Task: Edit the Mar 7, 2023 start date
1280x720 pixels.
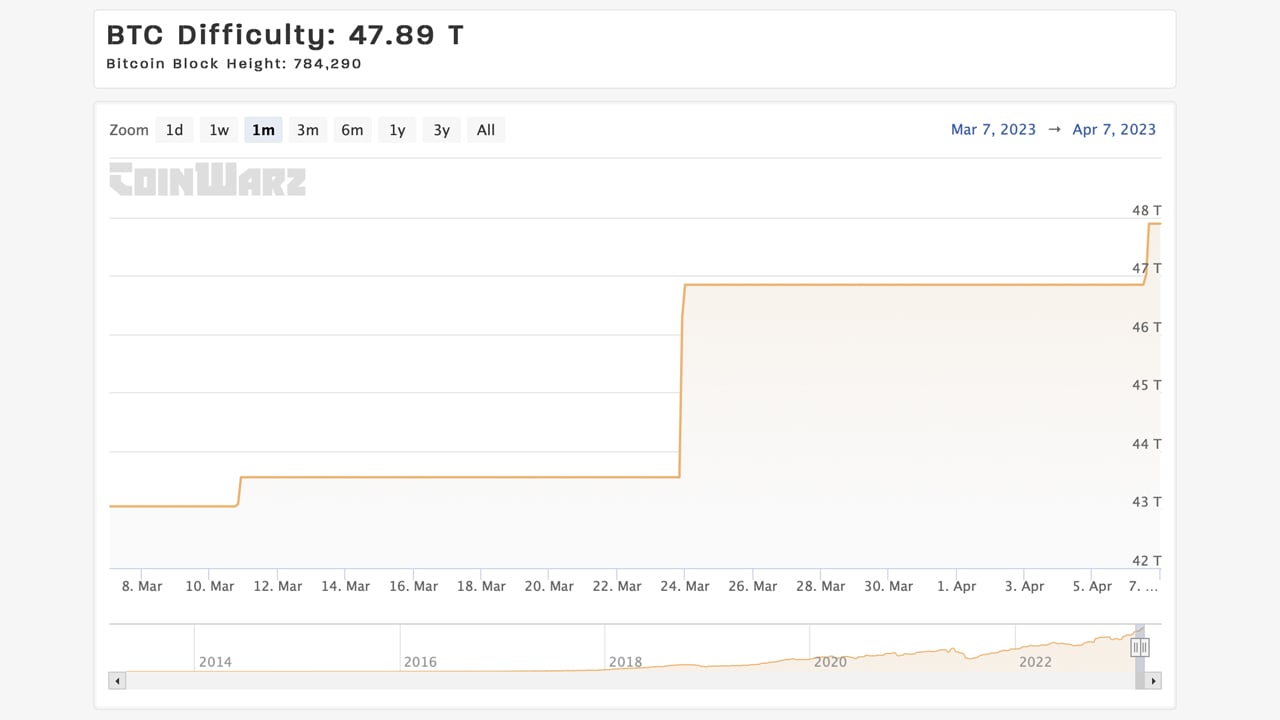Action: click(x=993, y=130)
